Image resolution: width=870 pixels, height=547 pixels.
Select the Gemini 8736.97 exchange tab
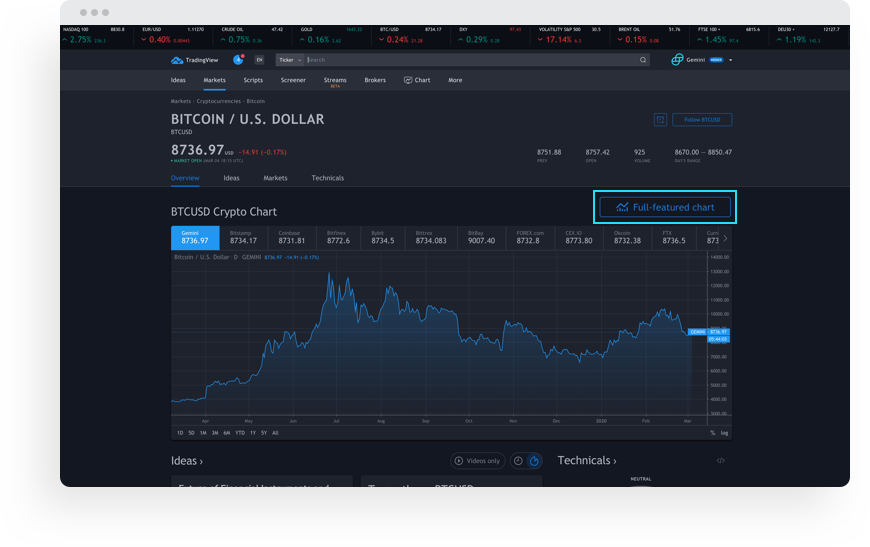tap(195, 238)
